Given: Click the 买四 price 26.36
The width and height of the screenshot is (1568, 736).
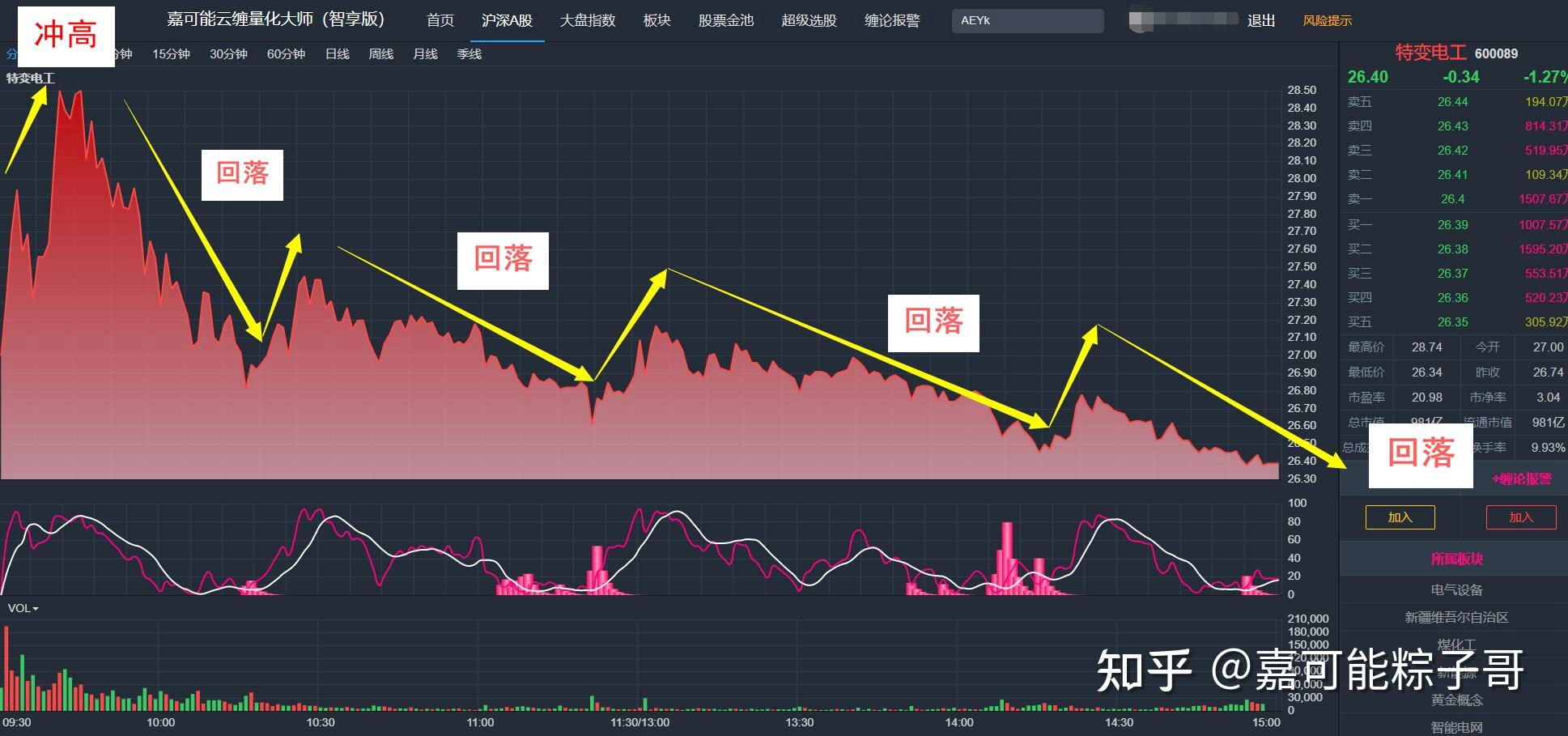Looking at the screenshot, I should [1452, 298].
